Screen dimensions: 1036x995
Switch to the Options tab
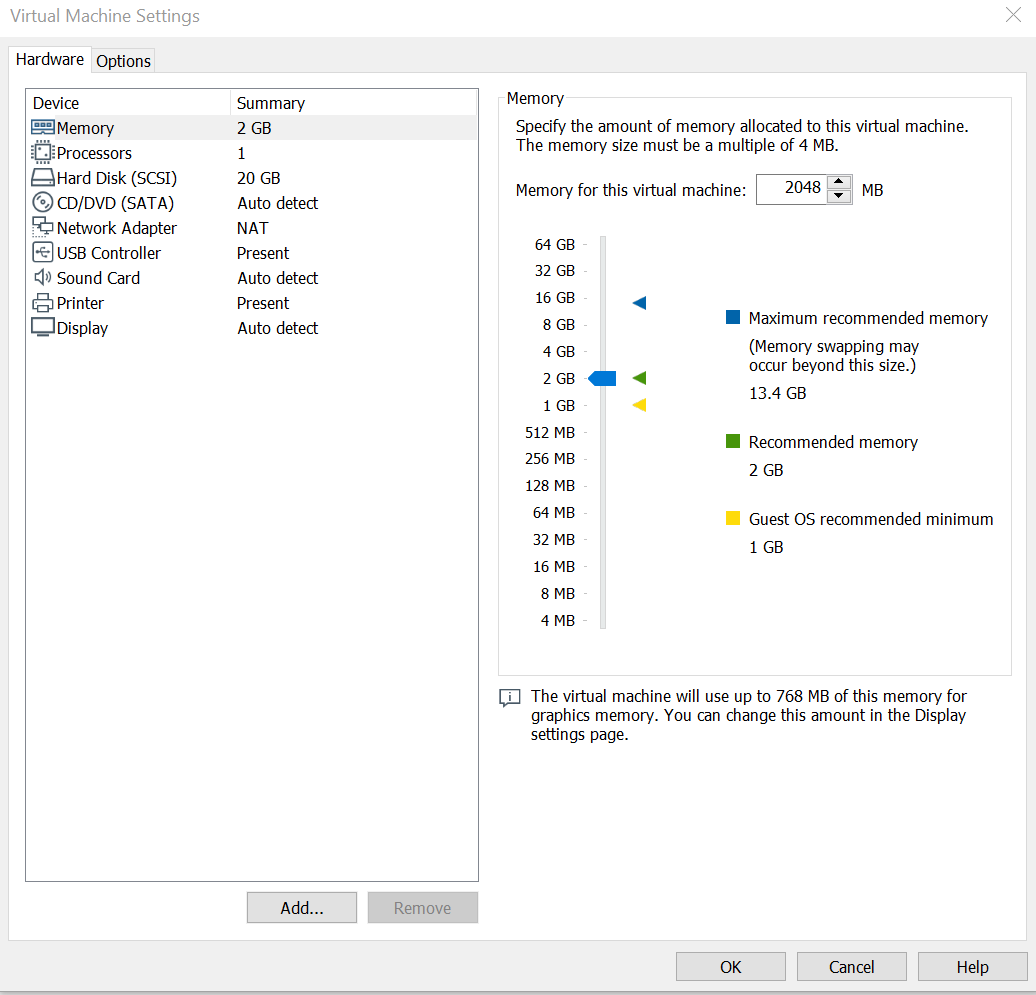[123, 61]
